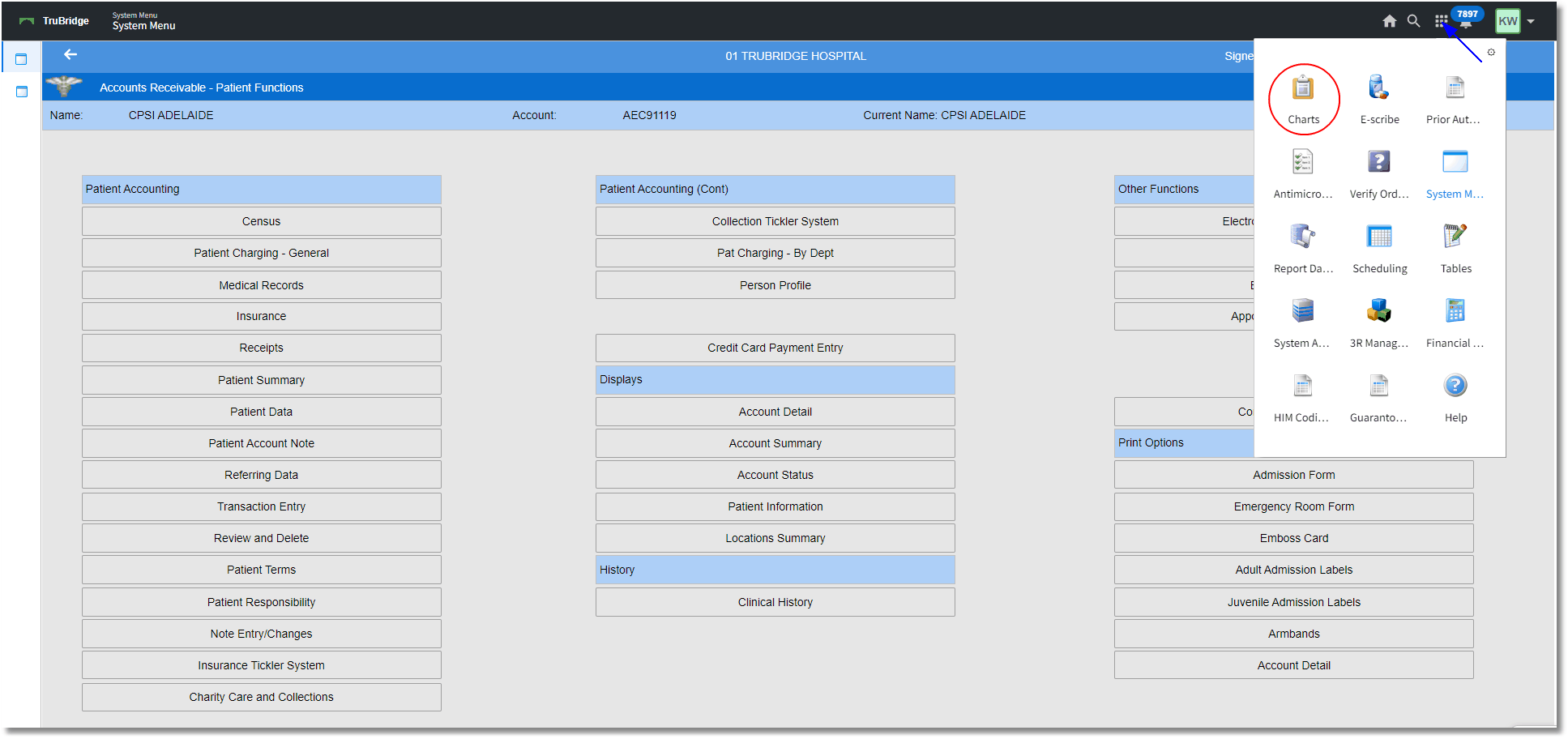Display Account Summary
Viewport: 1568px width, 739px height.
[x=775, y=443]
